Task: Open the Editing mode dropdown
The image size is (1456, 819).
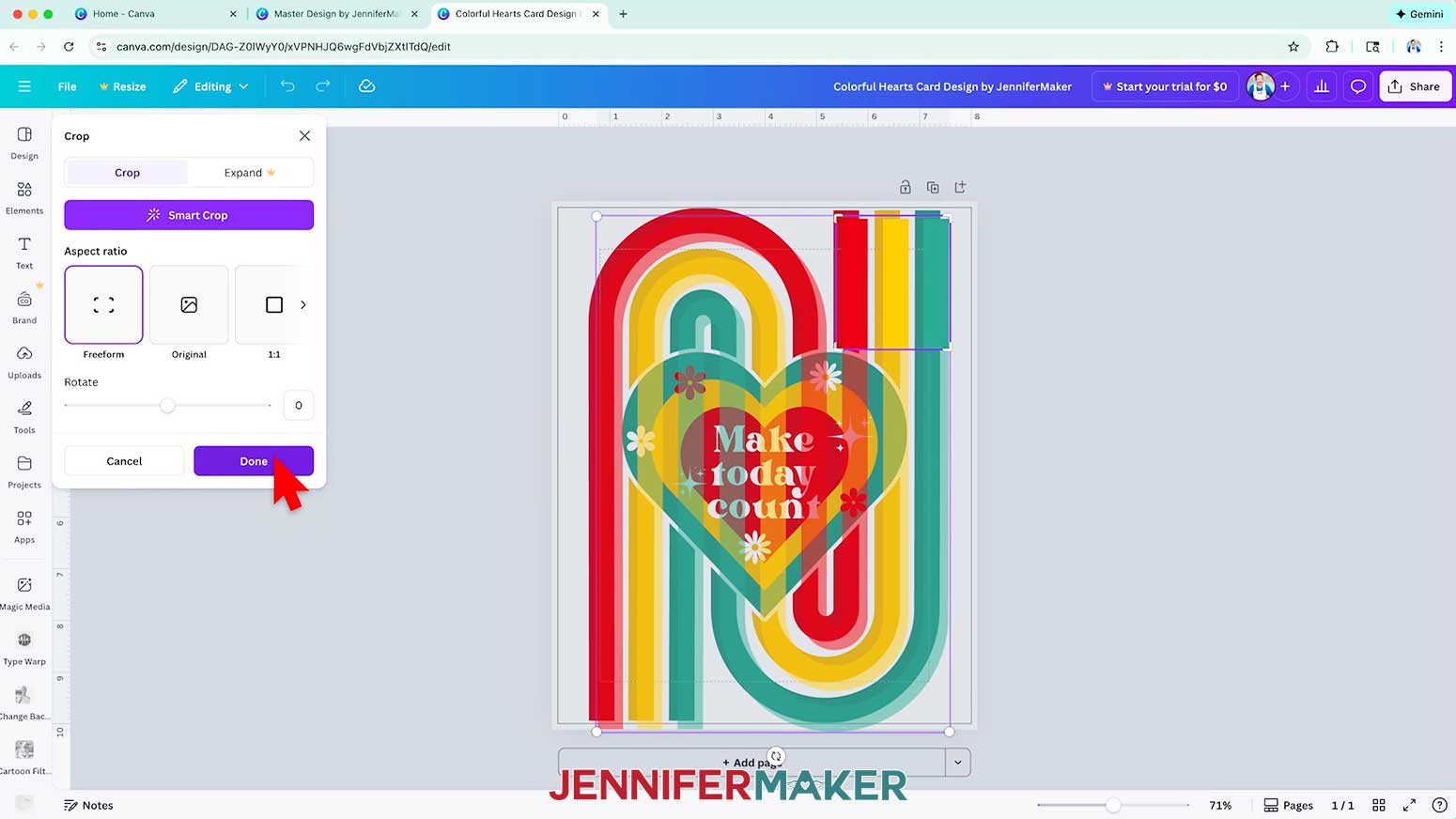Action: pyautogui.click(x=211, y=86)
